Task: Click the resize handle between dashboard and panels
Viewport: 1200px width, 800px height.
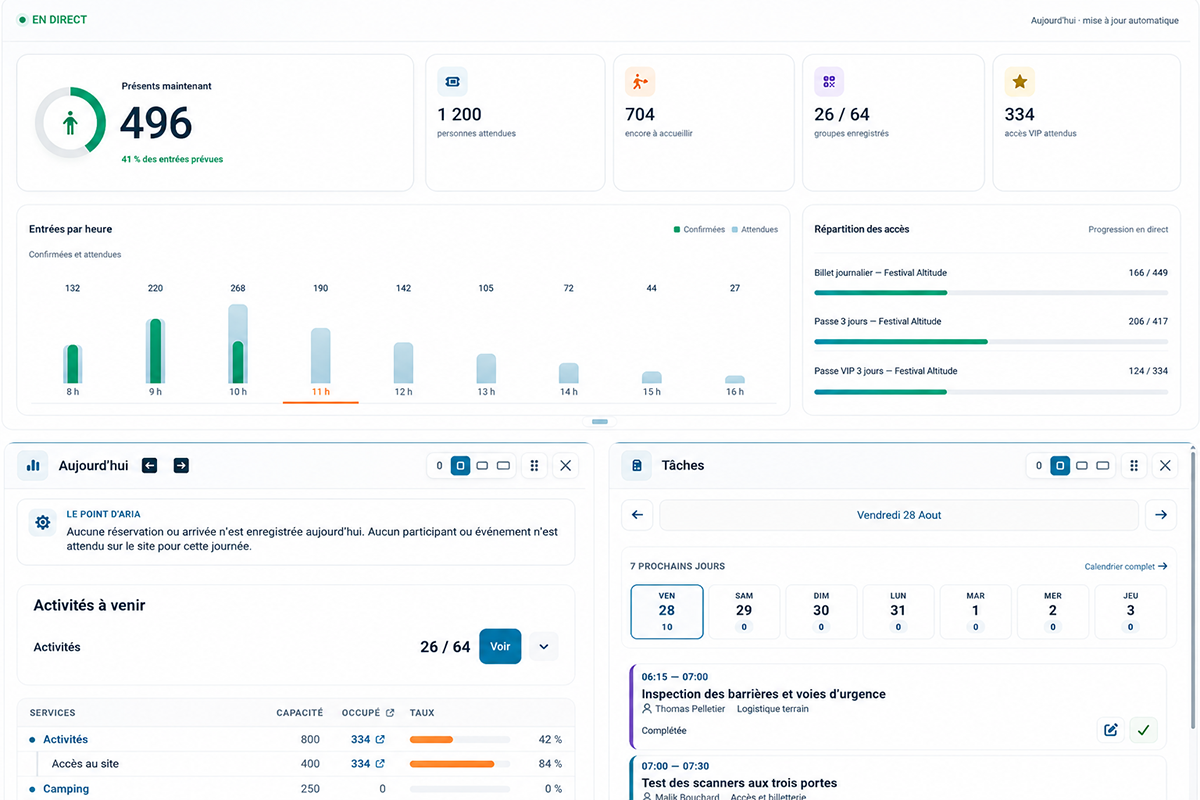Action: (x=600, y=422)
